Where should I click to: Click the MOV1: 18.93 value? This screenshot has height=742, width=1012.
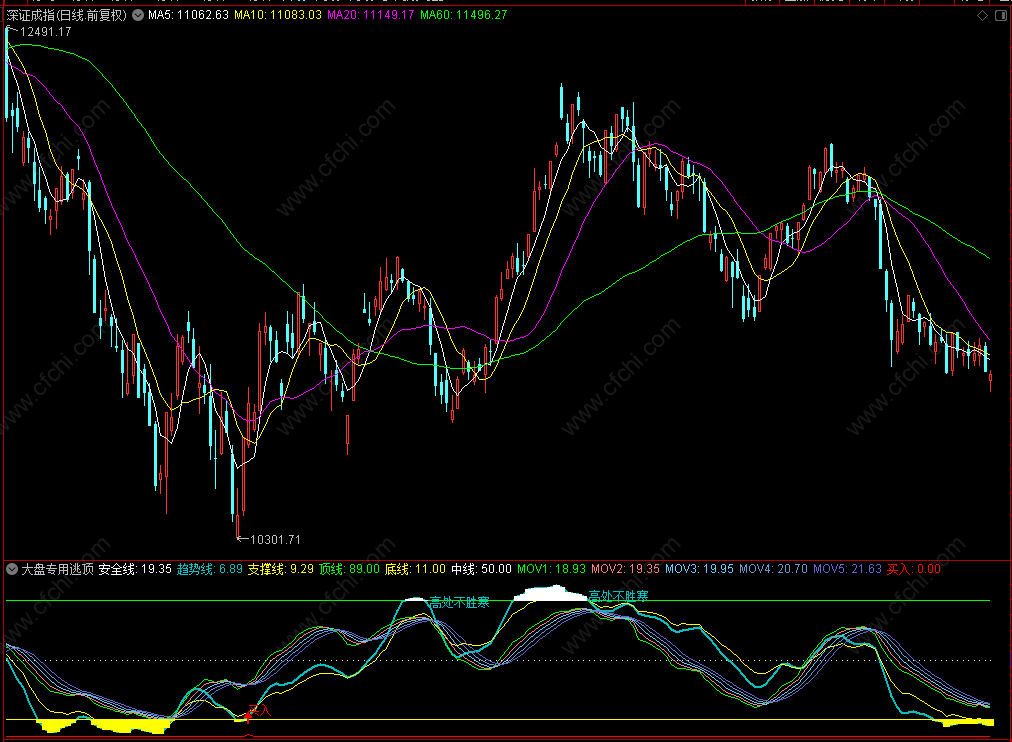(x=551, y=569)
